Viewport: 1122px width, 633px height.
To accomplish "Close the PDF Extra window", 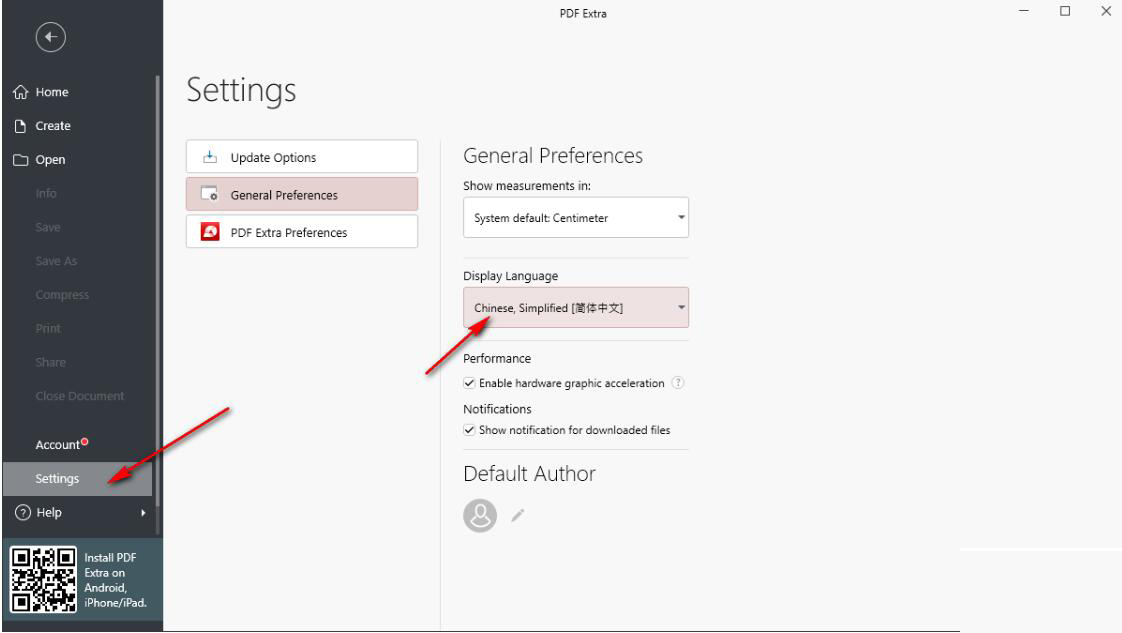I will (1106, 11).
